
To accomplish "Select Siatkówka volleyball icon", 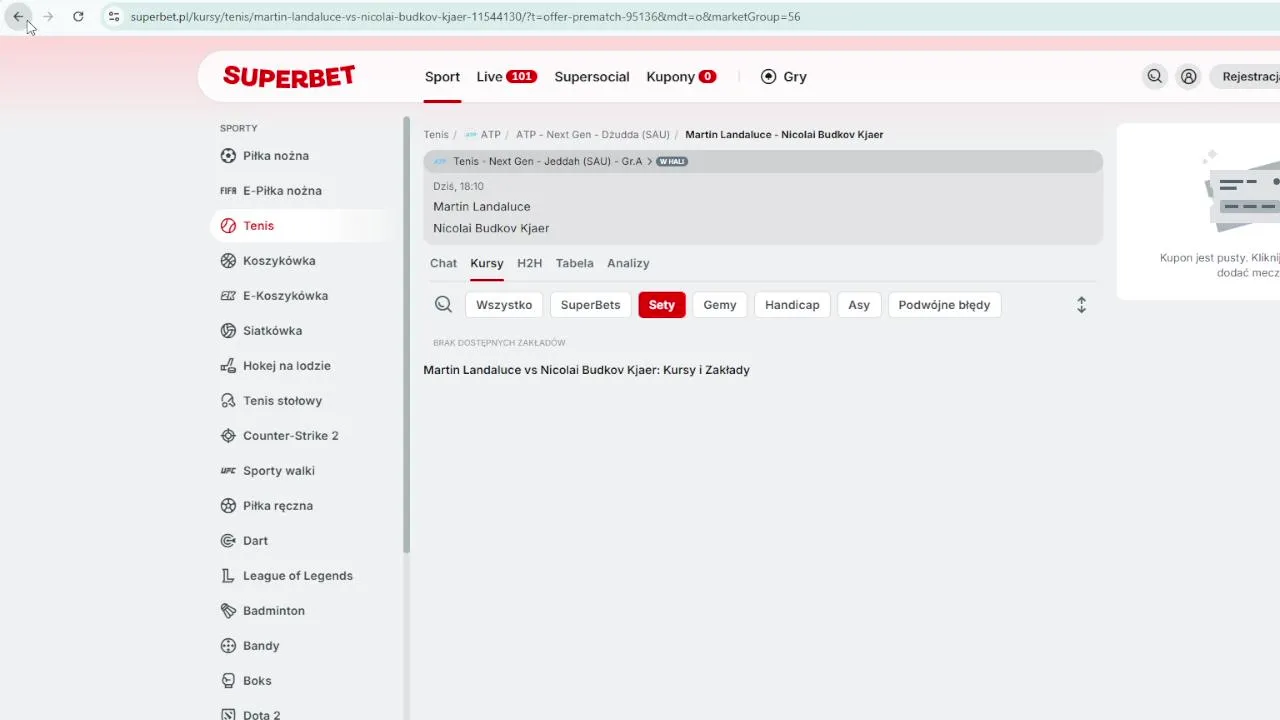I will 228,331.
